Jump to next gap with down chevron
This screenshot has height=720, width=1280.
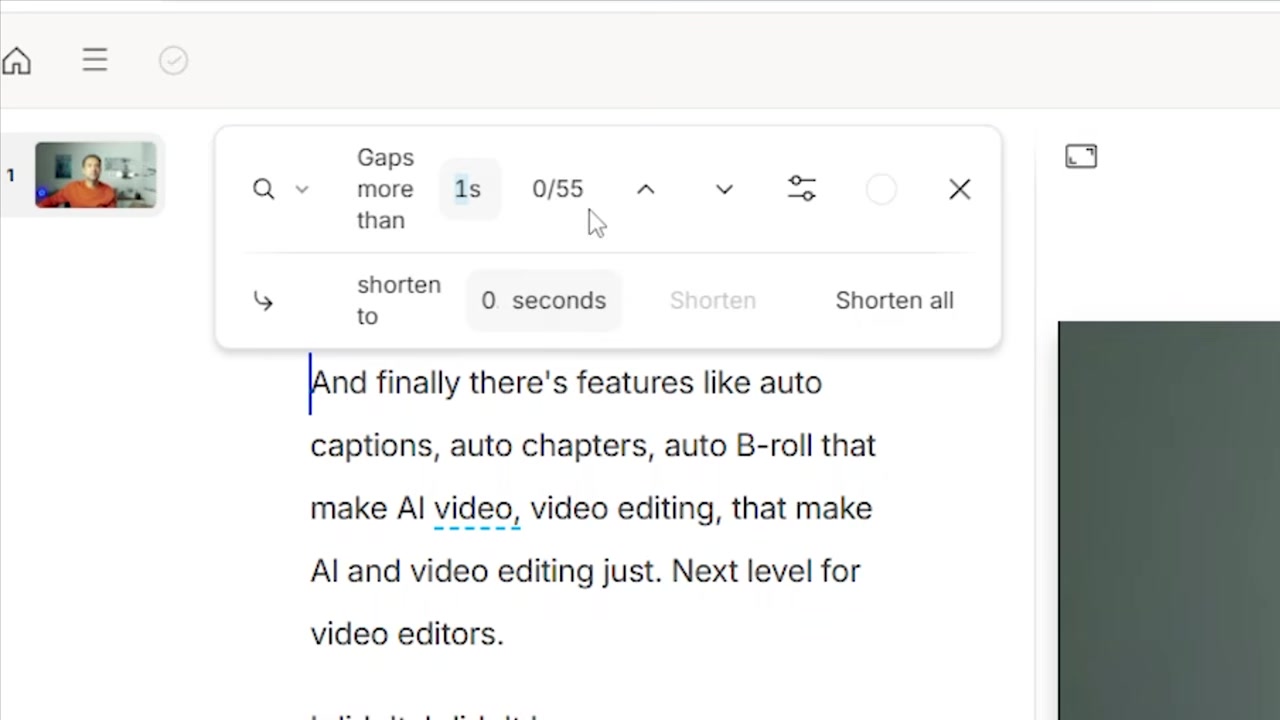click(x=724, y=189)
